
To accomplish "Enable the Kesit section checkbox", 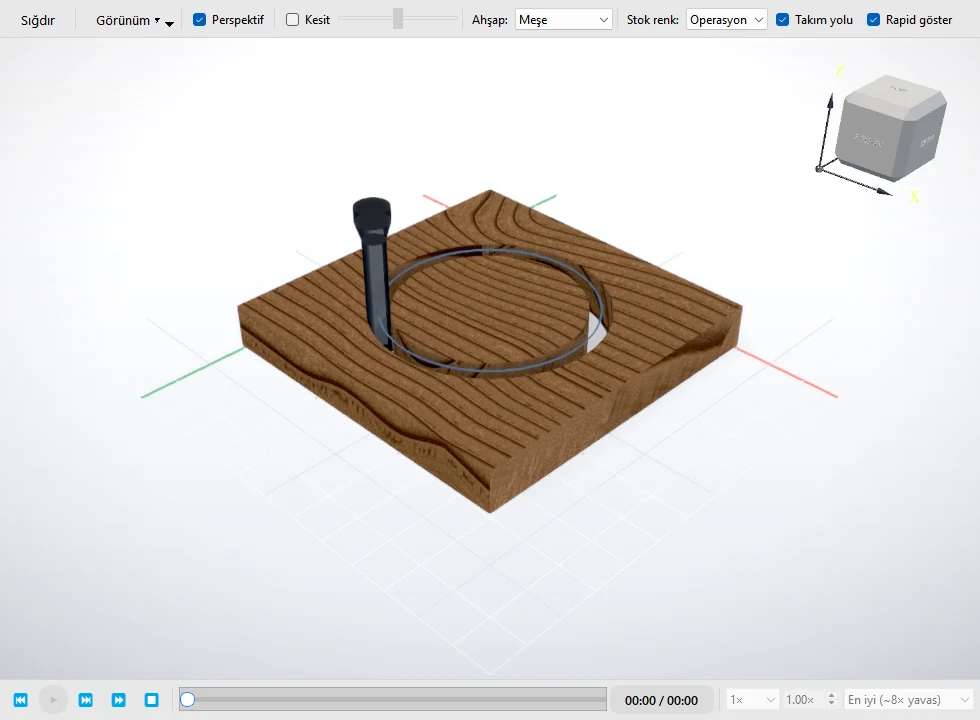I will [292, 20].
